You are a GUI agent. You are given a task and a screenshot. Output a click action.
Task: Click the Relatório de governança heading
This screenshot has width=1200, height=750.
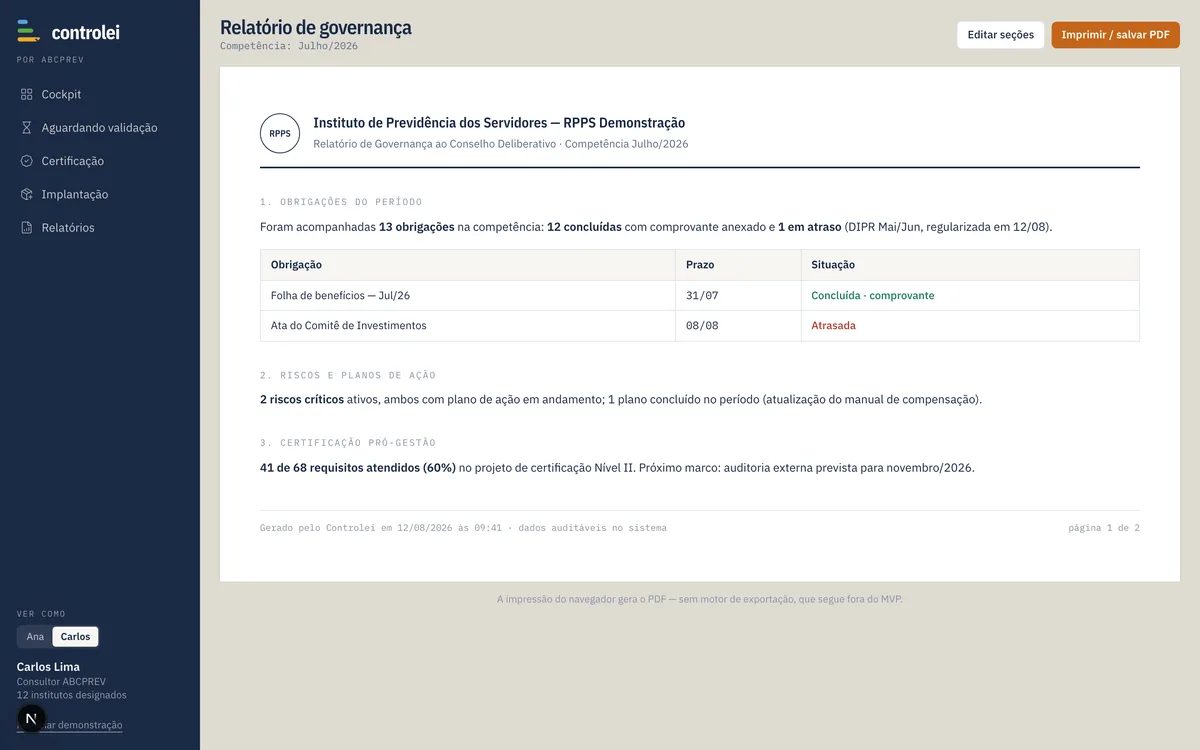click(x=315, y=27)
